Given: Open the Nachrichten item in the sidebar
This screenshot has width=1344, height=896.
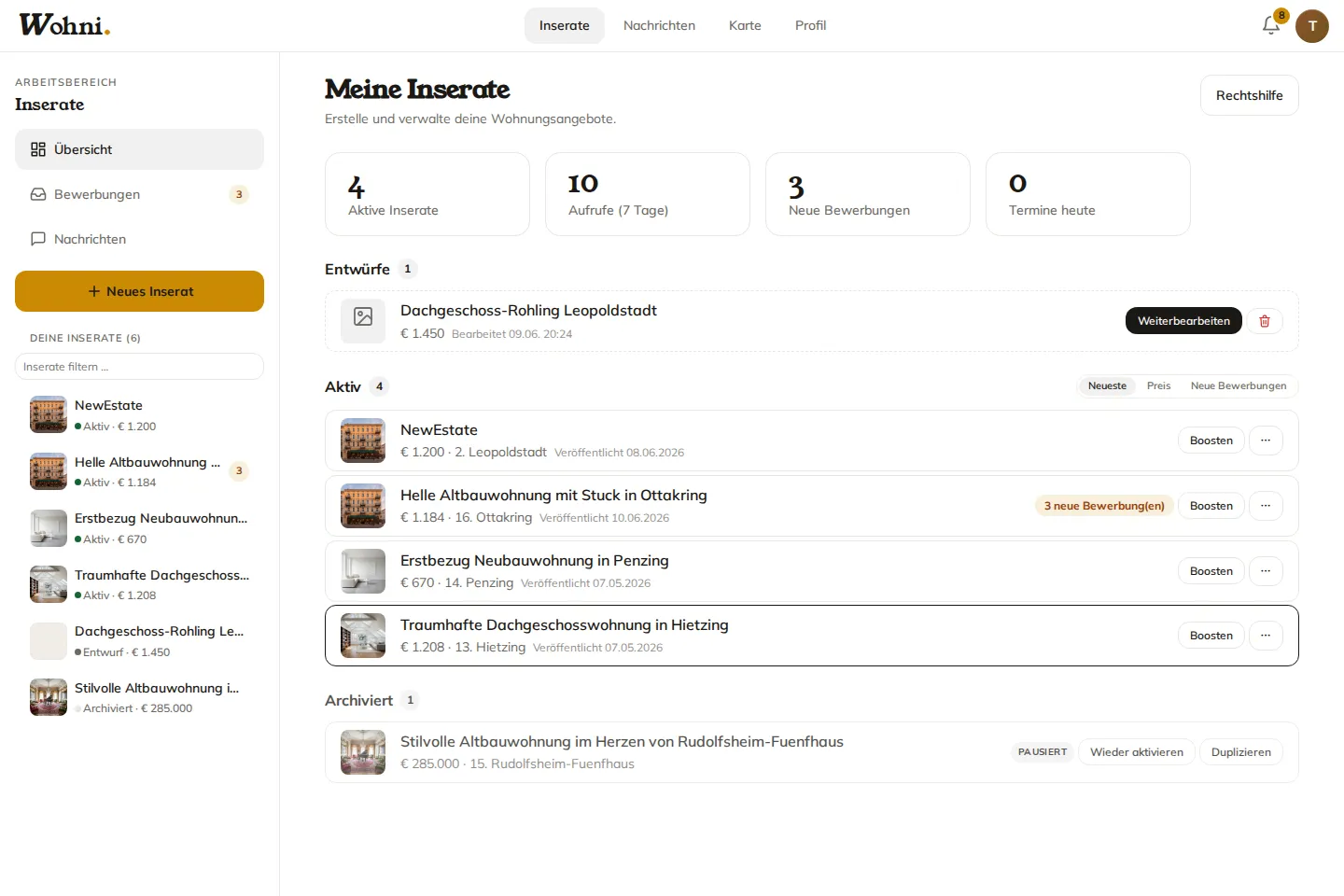Looking at the screenshot, I should pyautogui.click(x=139, y=239).
